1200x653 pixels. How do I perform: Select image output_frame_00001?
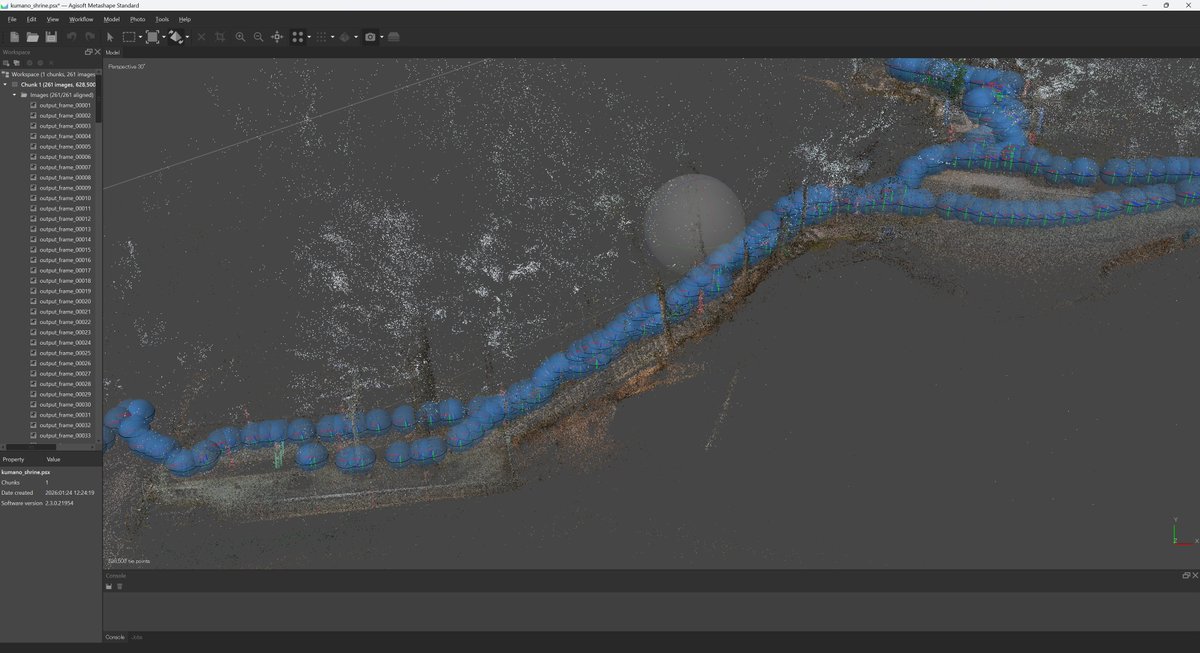(x=65, y=105)
